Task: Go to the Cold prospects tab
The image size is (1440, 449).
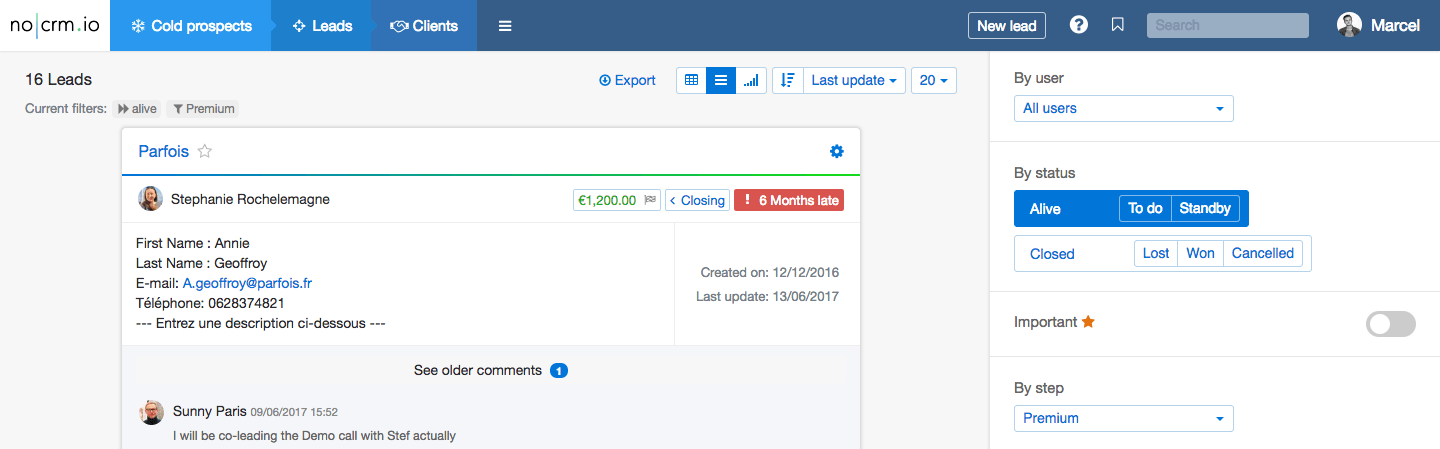Action: 191,26
